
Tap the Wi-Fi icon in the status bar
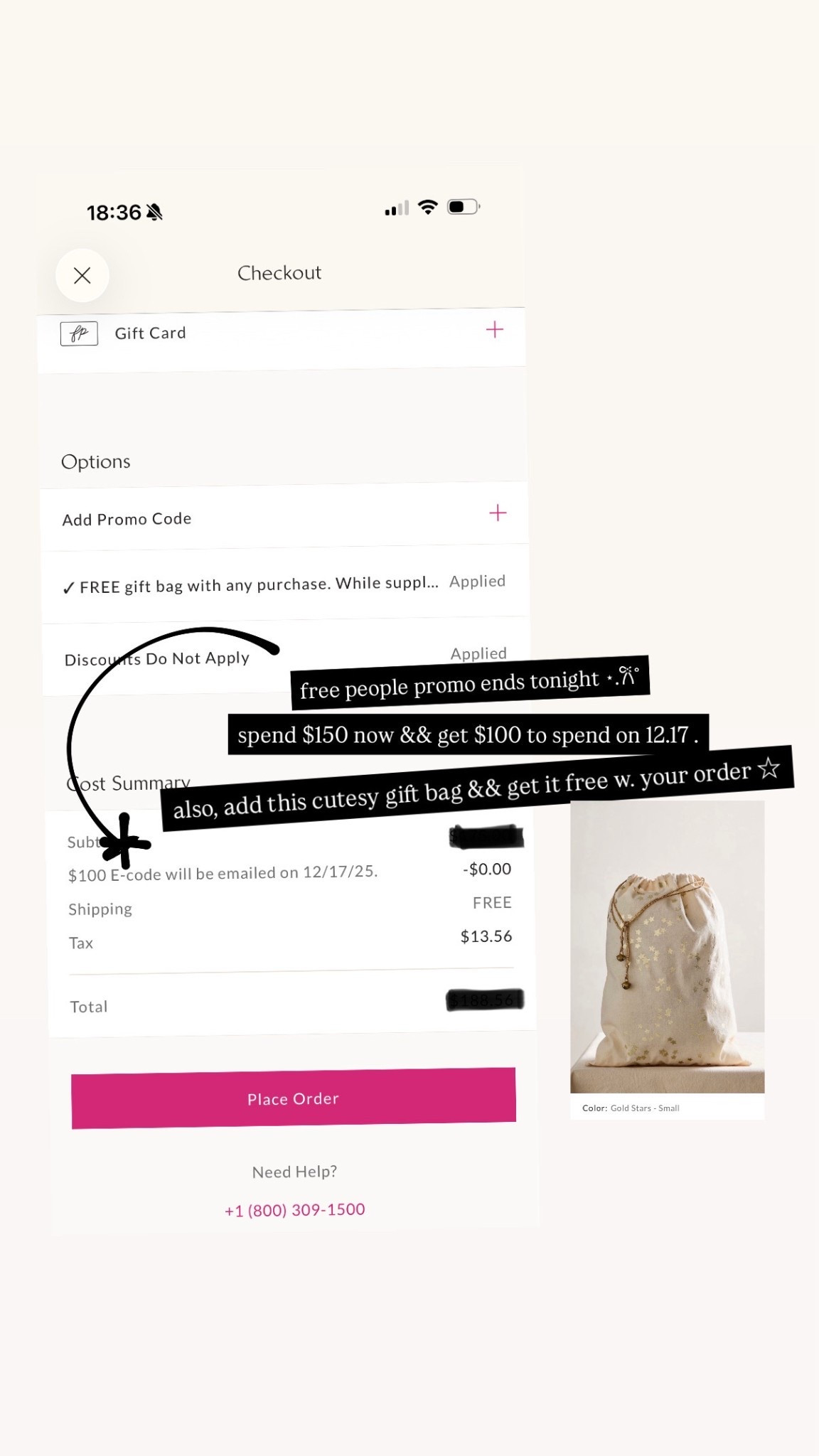coord(428,207)
